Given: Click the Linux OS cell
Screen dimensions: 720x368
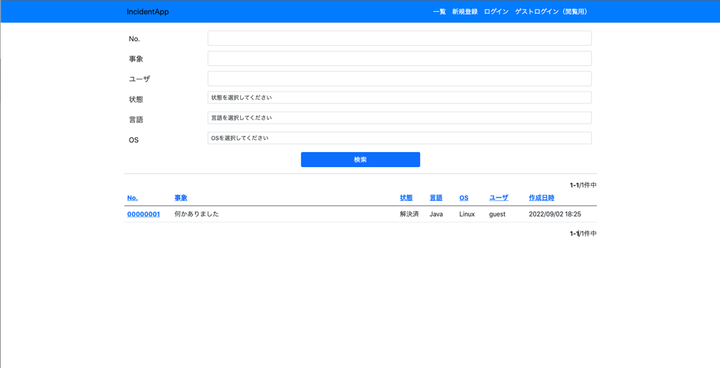Looking at the screenshot, I should point(467,214).
